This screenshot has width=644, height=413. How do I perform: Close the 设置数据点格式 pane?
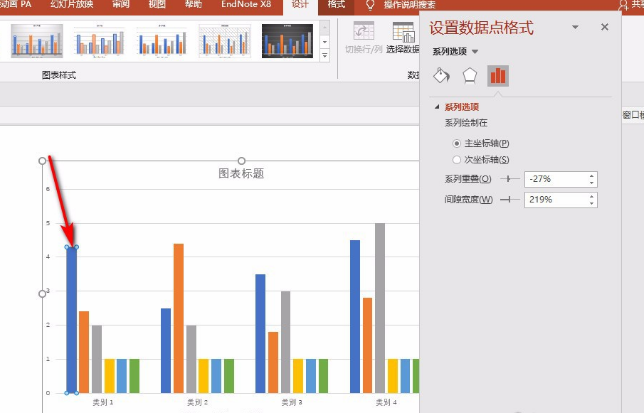click(x=604, y=27)
